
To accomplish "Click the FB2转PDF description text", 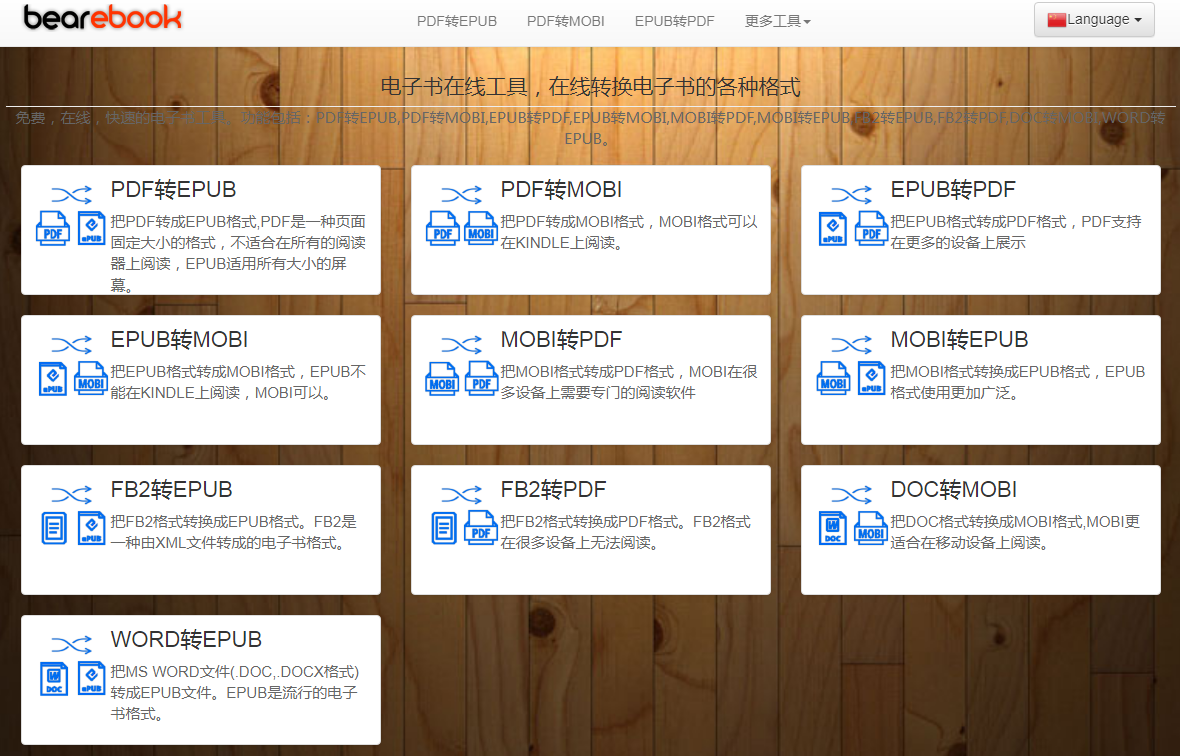I will point(625,532).
